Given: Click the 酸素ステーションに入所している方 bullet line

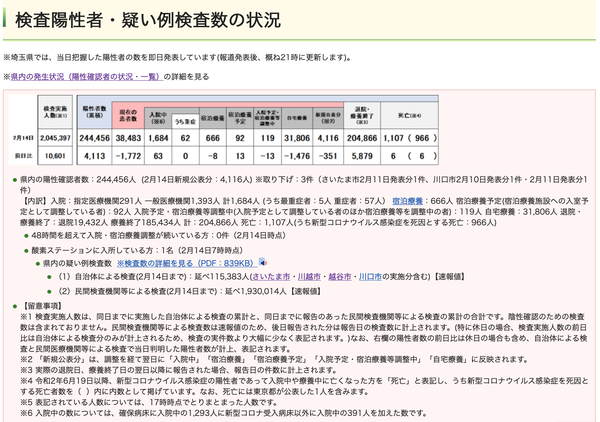Looking at the screenshot, I should pos(137,251).
